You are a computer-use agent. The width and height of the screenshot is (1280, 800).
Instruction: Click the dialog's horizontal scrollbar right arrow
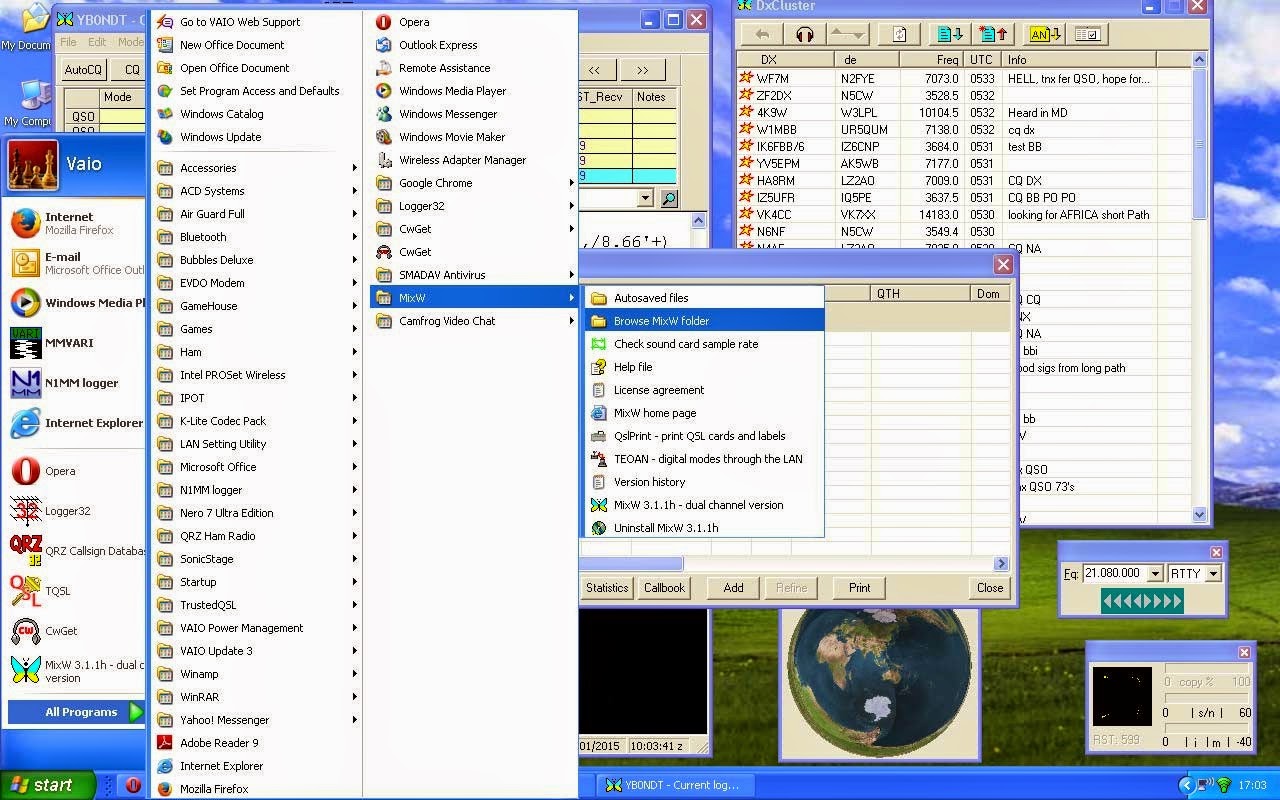[1000, 563]
